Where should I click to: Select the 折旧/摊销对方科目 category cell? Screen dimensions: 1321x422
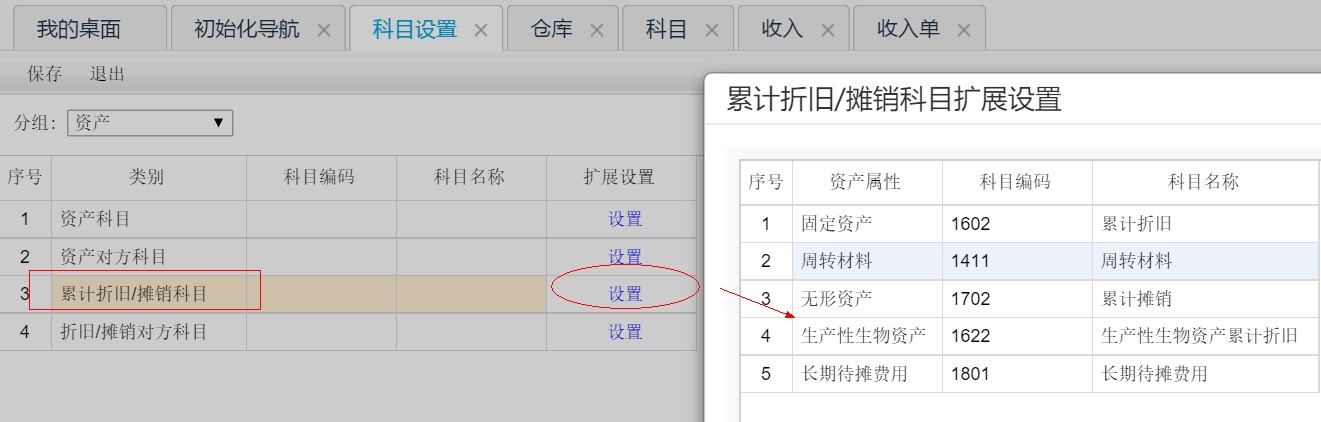click(149, 332)
